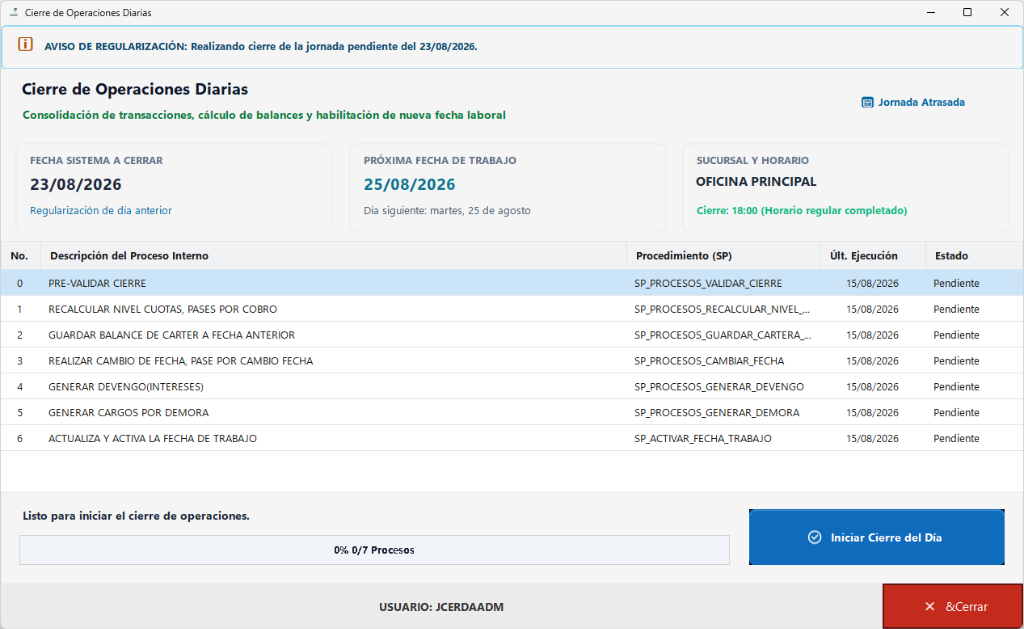Image resolution: width=1024 pixels, height=629 pixels.
Task: Select GUARDAR BALANCE DE CARTER A FECHA ANTERIOR
Action: pos(172,335)
